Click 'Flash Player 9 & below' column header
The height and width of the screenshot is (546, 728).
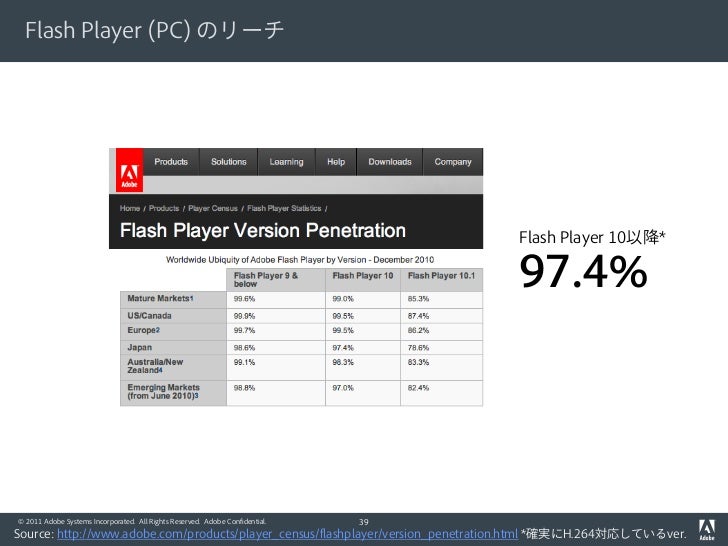pos(276,280)
